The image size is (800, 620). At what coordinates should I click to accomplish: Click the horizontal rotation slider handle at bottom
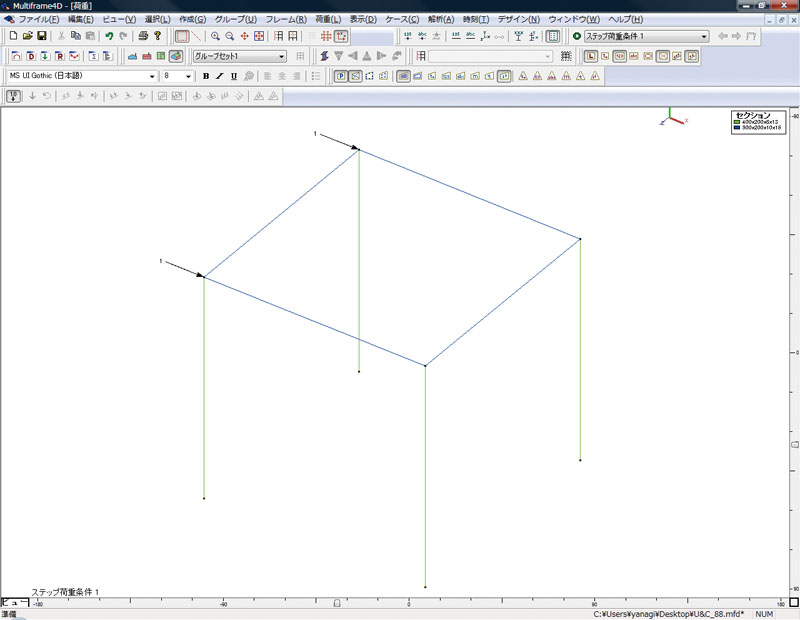337,603
